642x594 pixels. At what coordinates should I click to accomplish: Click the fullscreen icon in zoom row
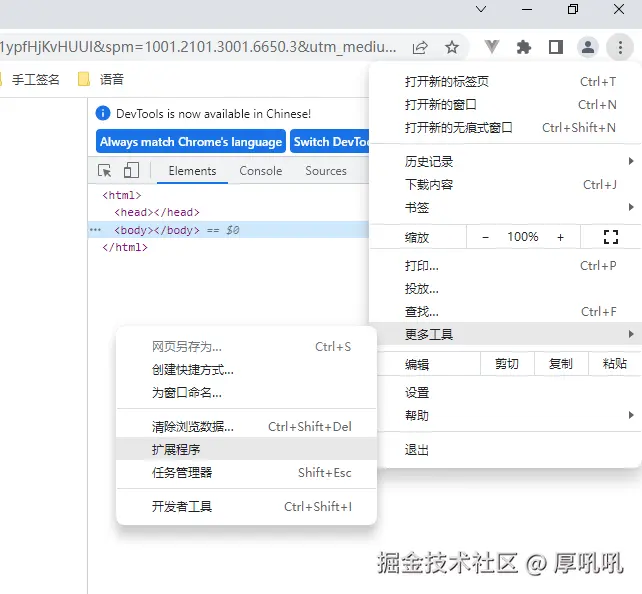tap(610, 237)
